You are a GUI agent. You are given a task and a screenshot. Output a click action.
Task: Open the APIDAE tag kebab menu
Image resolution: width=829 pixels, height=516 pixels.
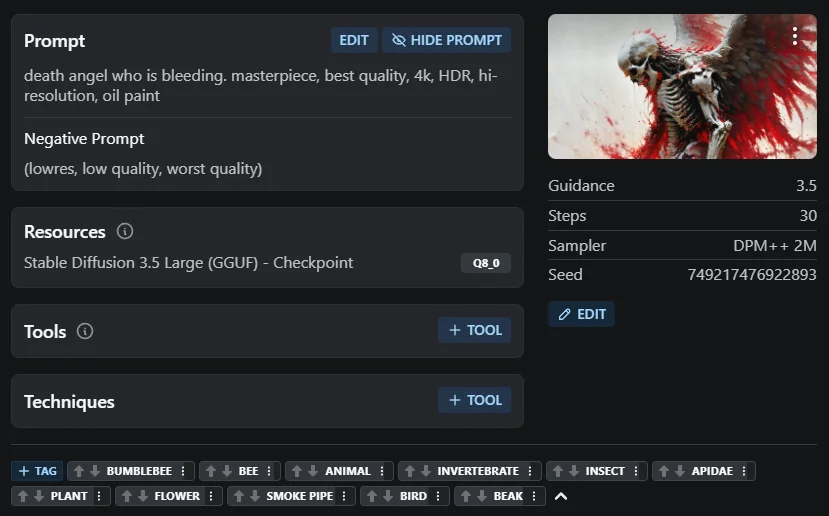(744, 471)
